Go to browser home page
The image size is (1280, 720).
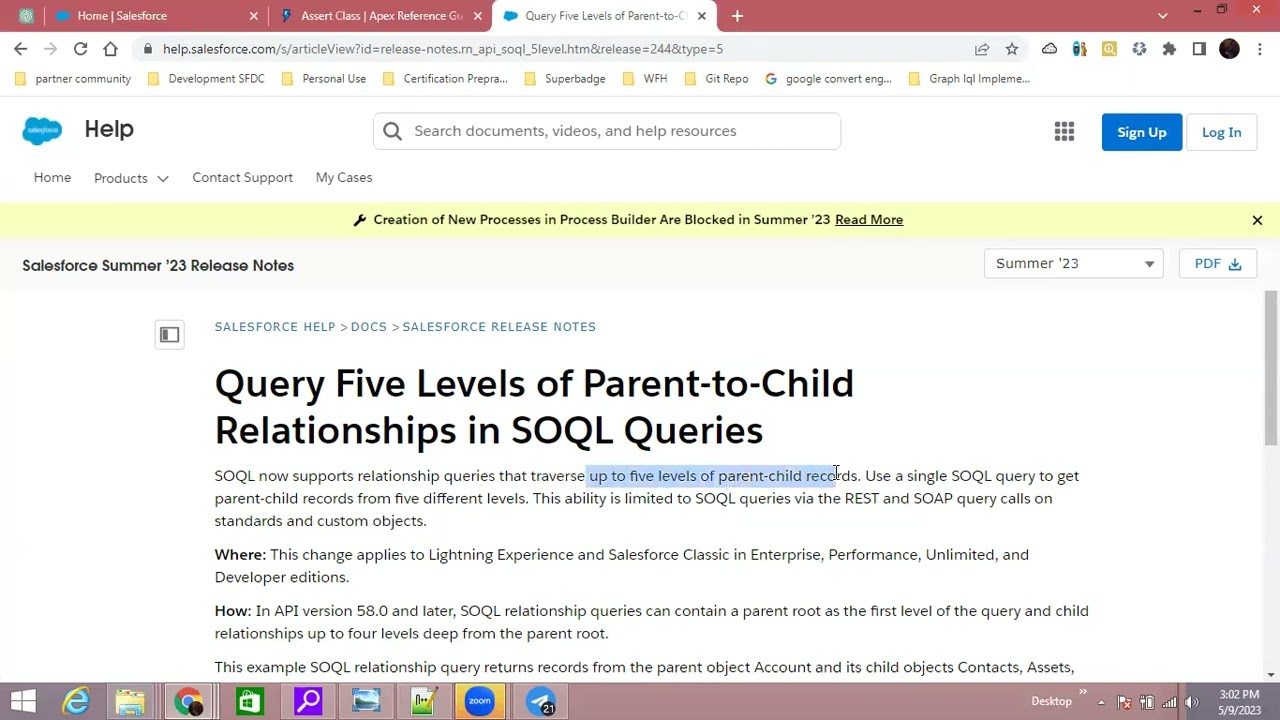point(110,48)
